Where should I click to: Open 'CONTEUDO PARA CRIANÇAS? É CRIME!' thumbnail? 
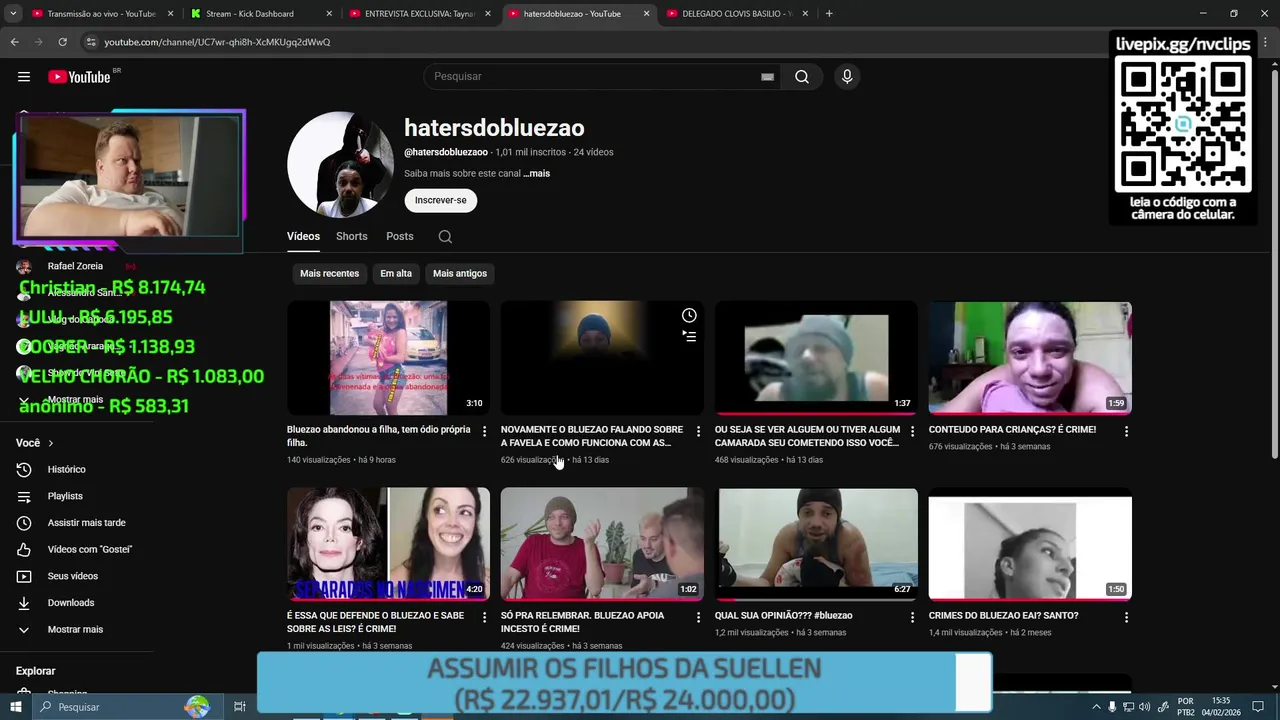[1030, 358]
